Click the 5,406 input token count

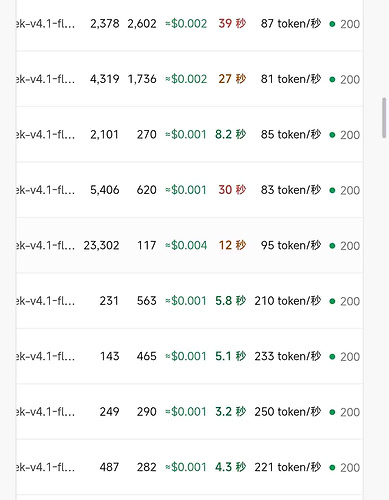[x=104, y=190]
